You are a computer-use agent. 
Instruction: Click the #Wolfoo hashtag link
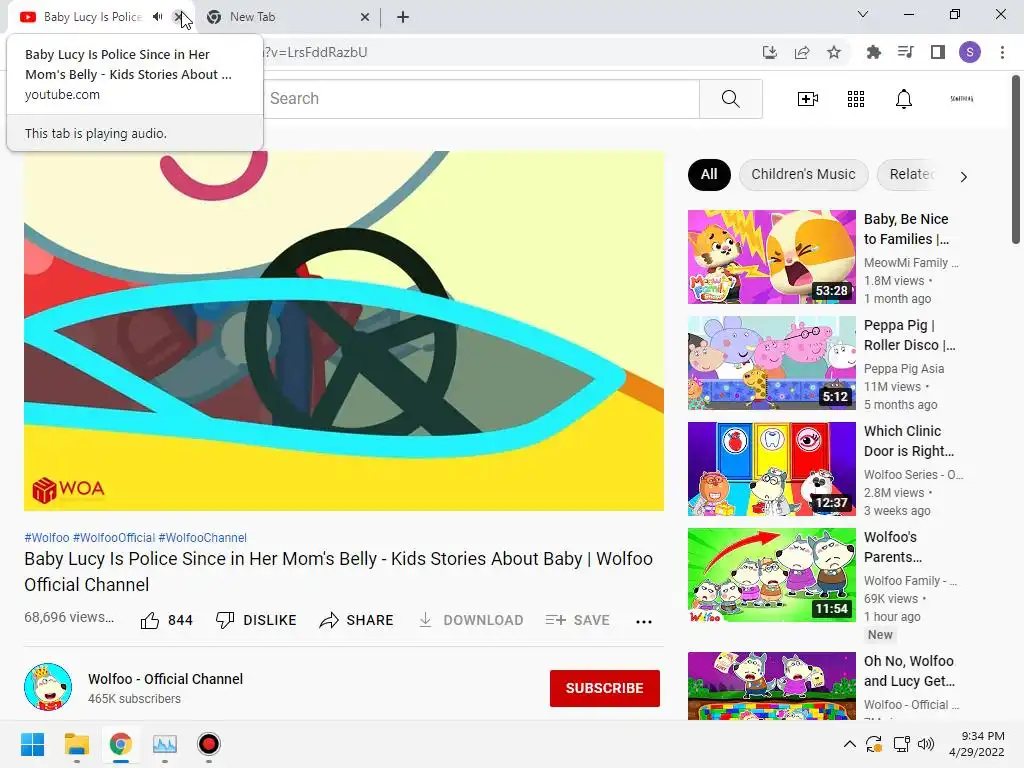coord(46,537)
